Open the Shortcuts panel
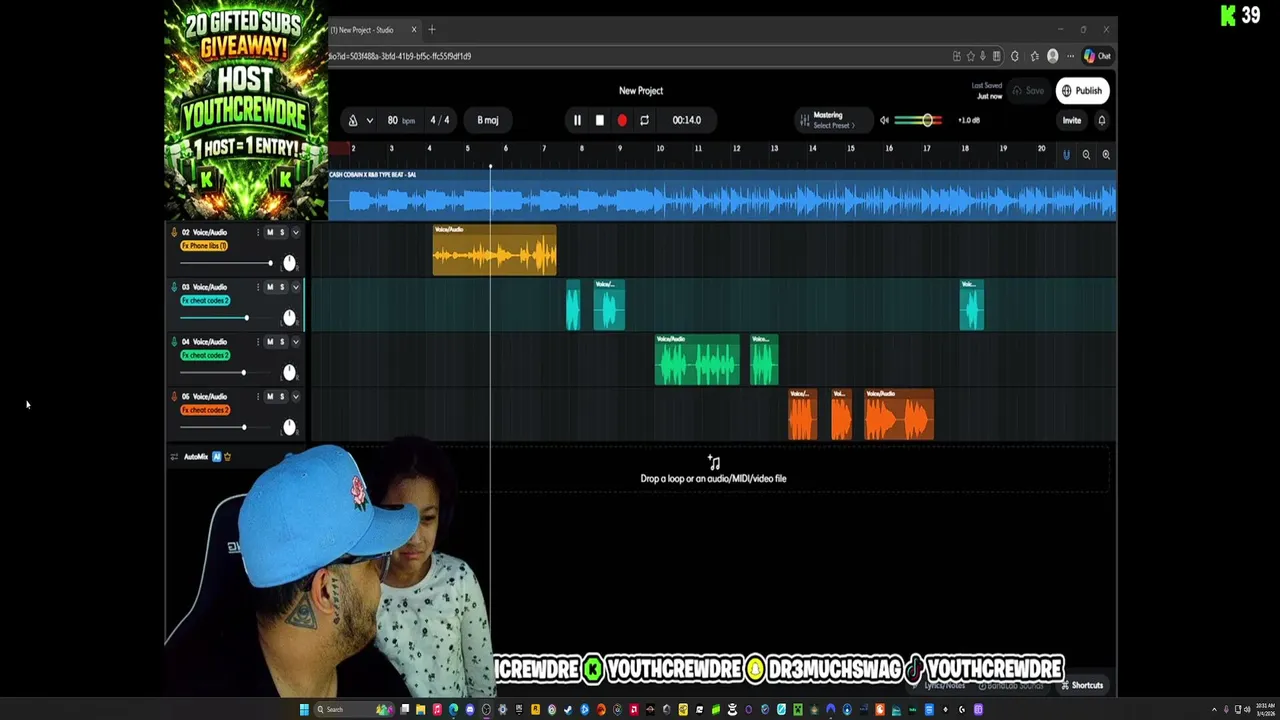Image resolution: width=1280 pixels, height=720 pixels. (x=1082, y=685)
